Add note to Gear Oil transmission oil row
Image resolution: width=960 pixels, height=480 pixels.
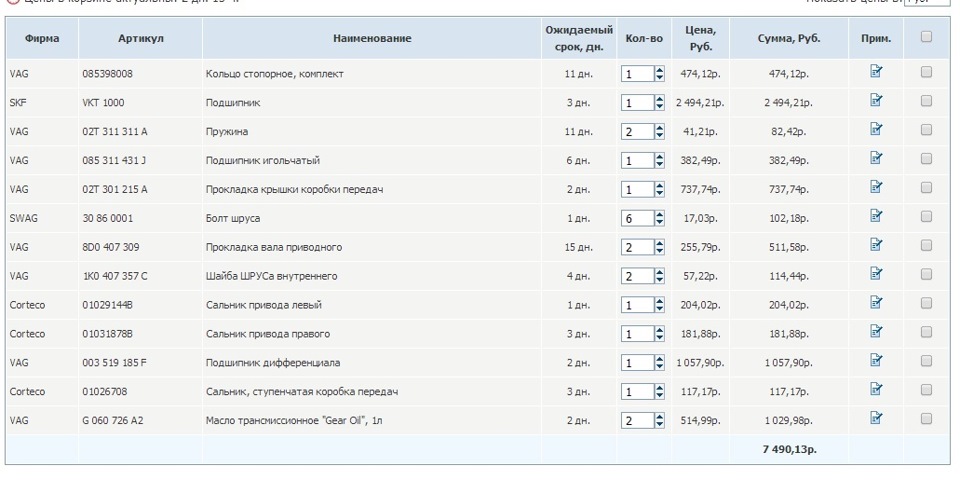click(876, 419)
